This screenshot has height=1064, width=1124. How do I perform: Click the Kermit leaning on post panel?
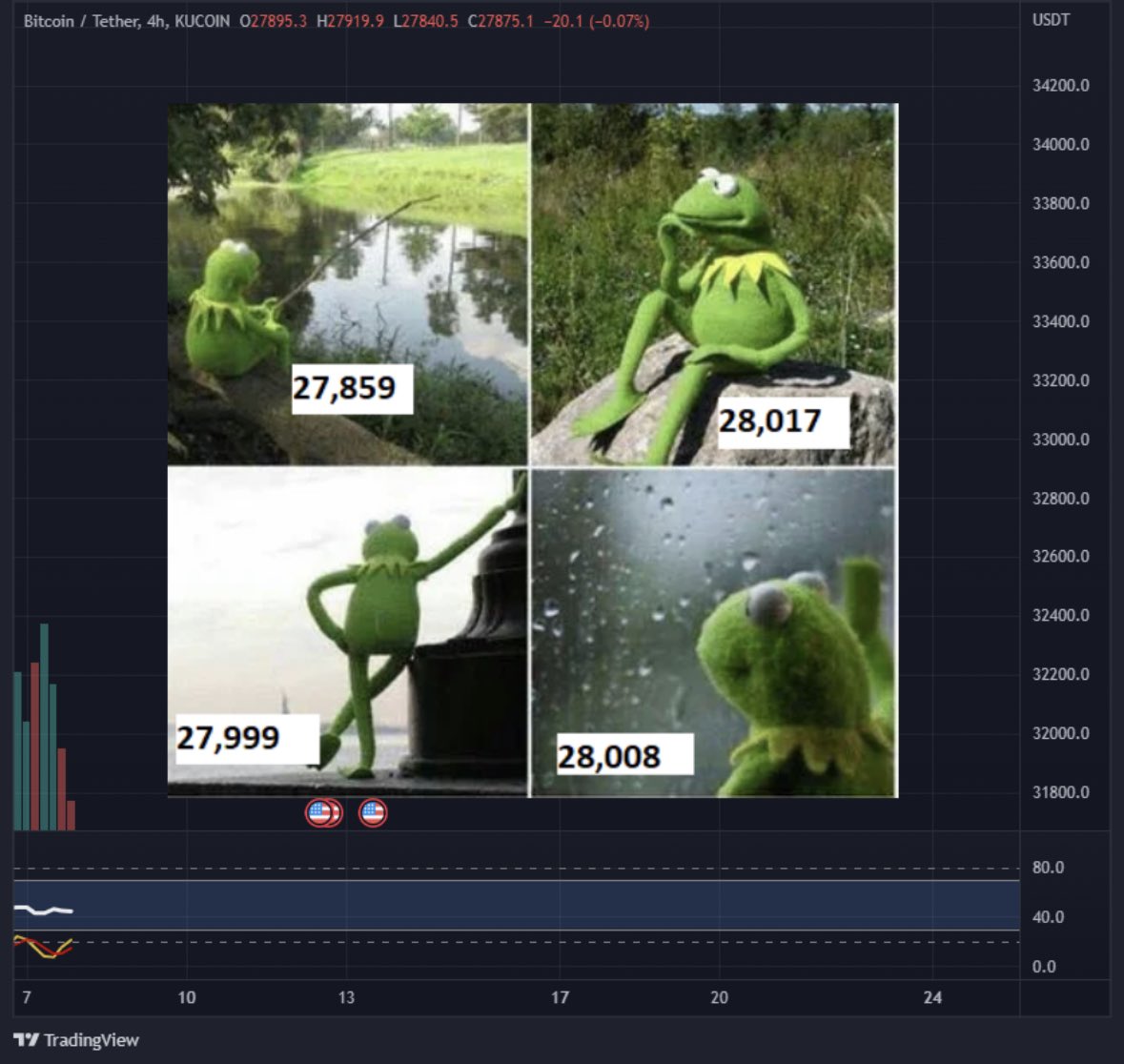348,632
